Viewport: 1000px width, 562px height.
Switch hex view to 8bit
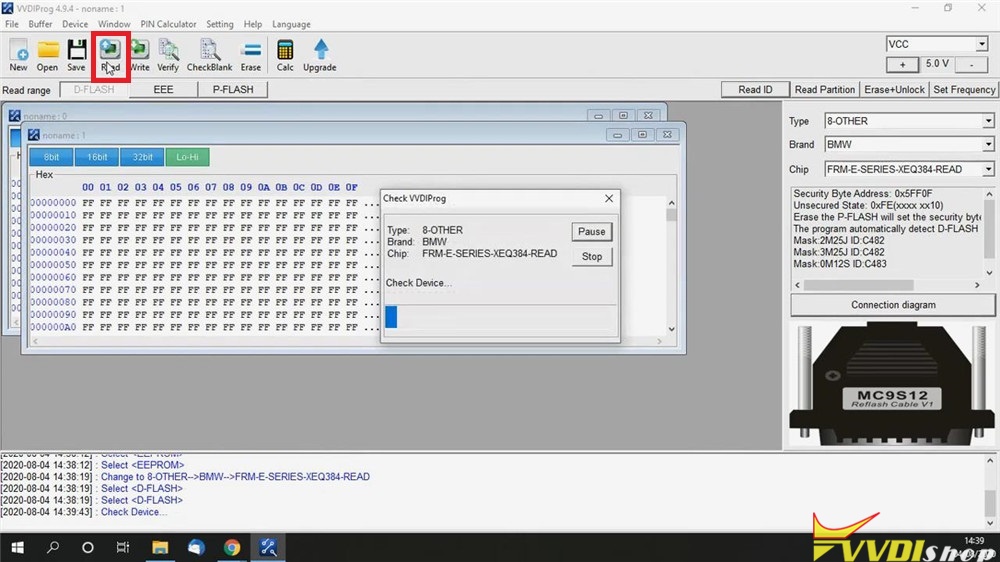51,157
